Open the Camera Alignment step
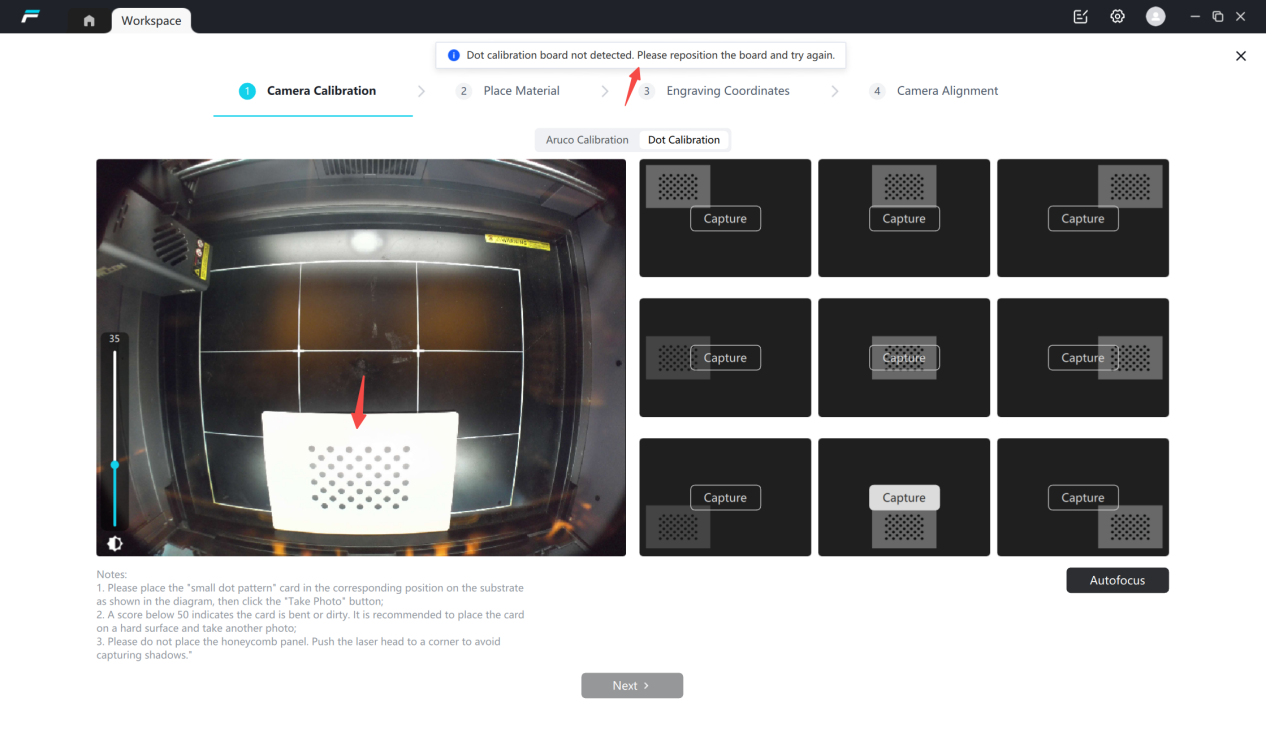The image size is (1266, 750). point(946,91)
